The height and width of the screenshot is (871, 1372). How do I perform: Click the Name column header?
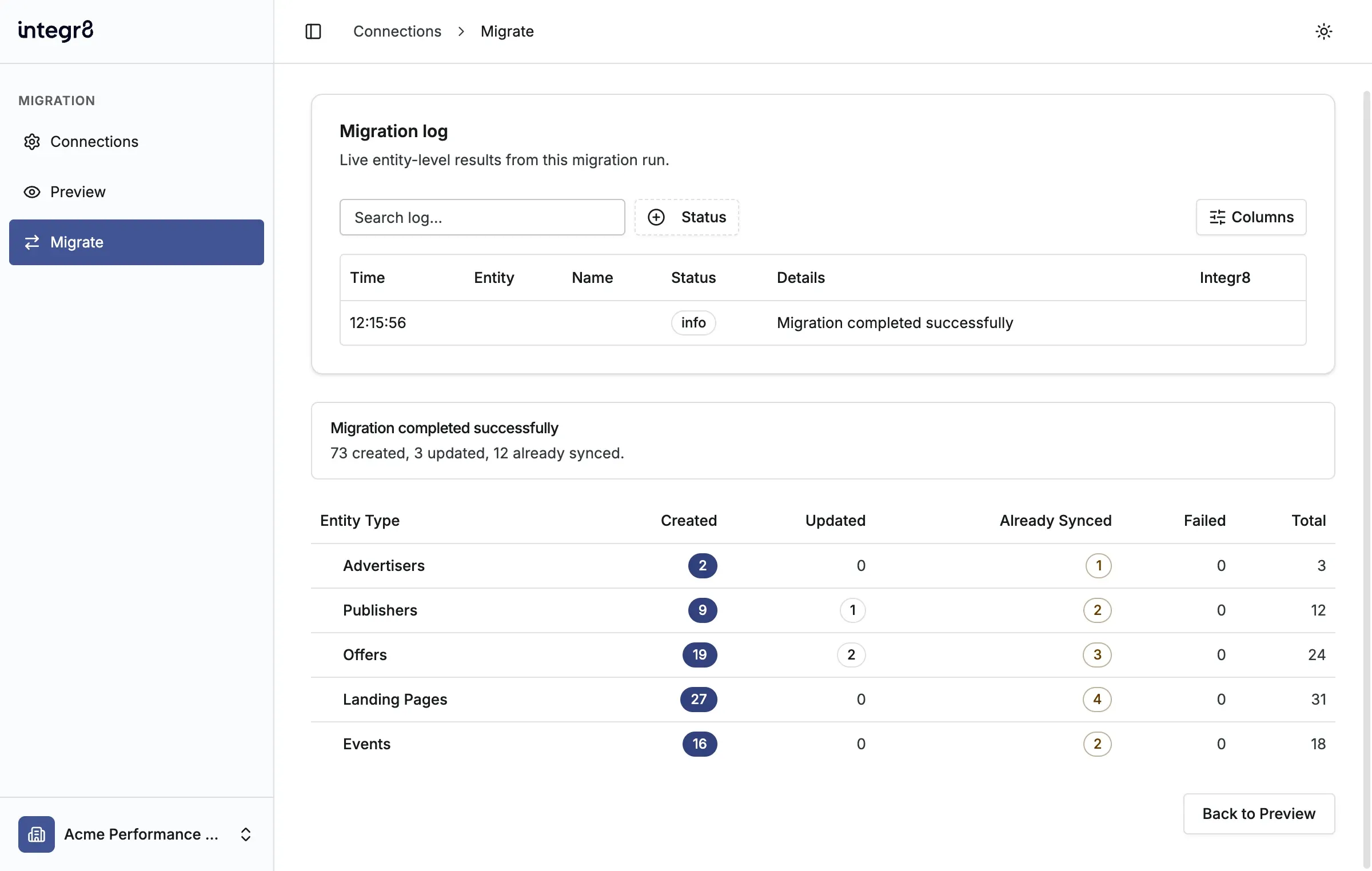pyautogui.click(x=592, y=278)
